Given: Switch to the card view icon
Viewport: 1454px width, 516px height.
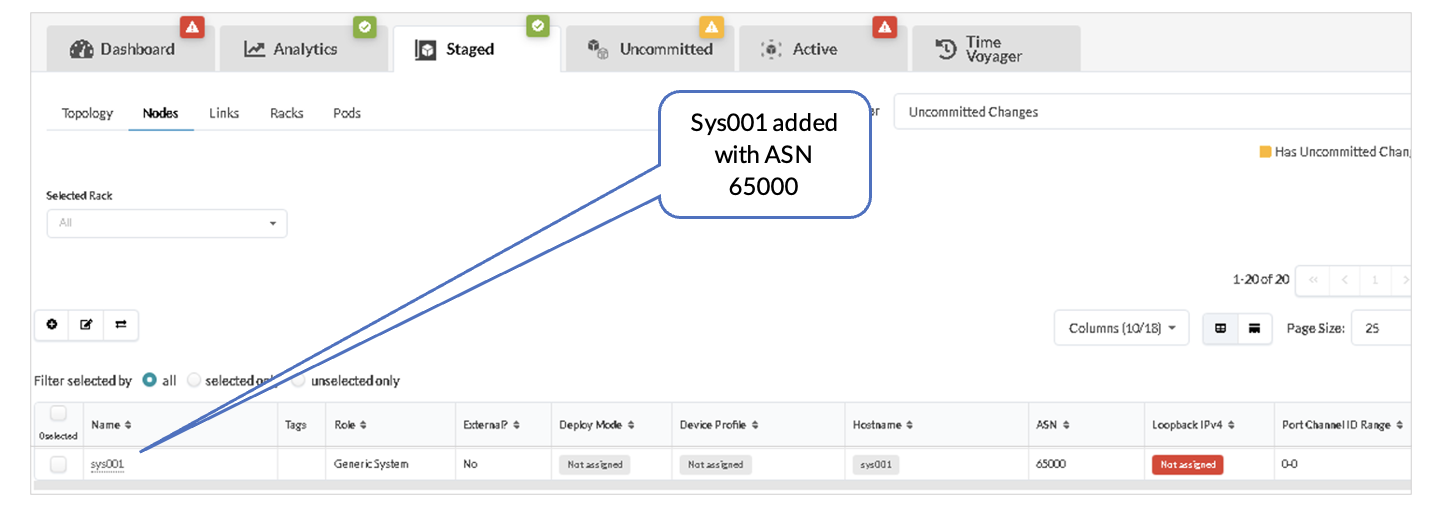Looking at the screenshot, I should (x=1254, y=328).
